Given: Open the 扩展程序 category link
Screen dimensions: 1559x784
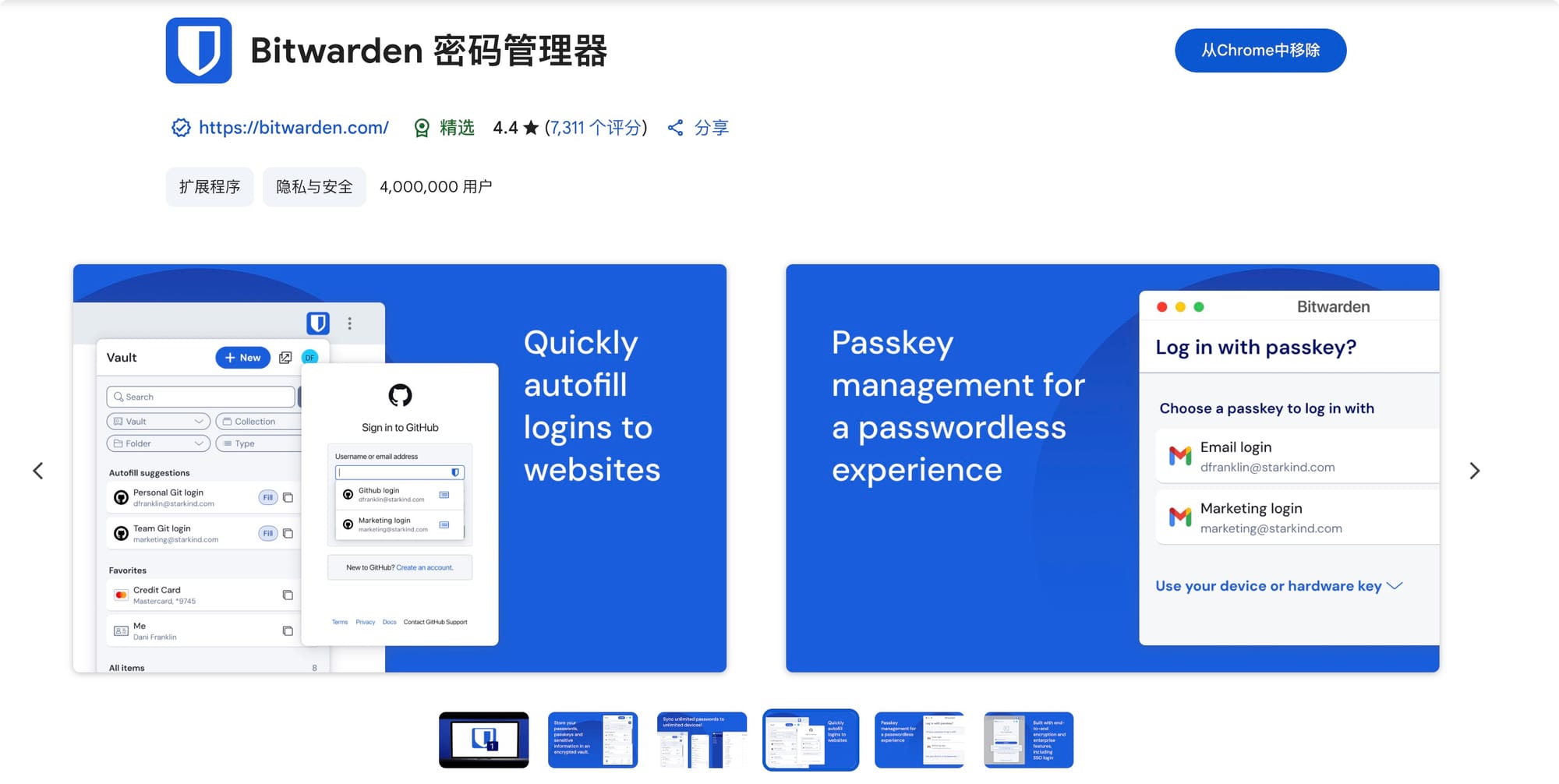Looking at the screenshot, I should tap(209, 186).
